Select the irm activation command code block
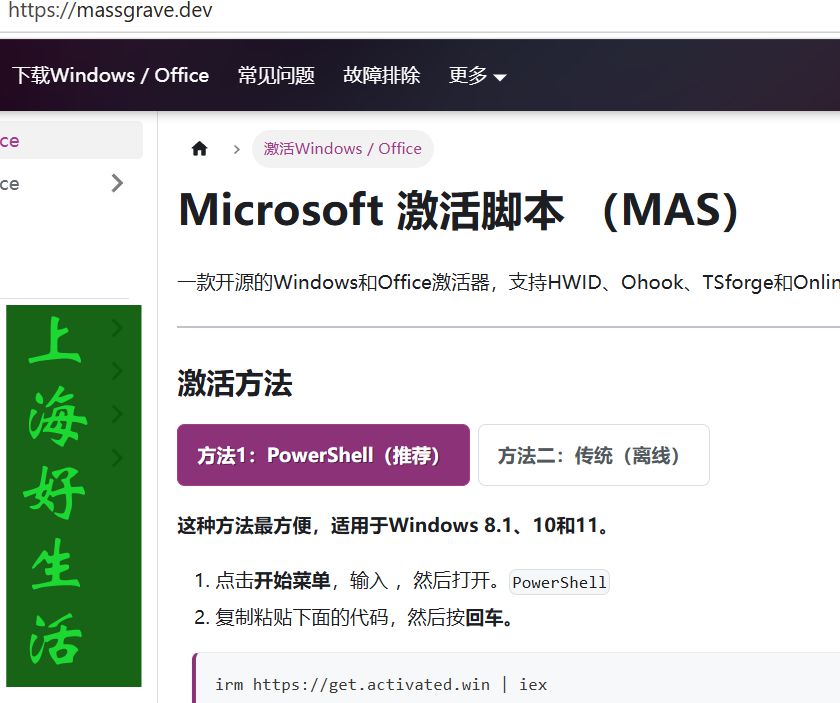 [x=380, y=684]
